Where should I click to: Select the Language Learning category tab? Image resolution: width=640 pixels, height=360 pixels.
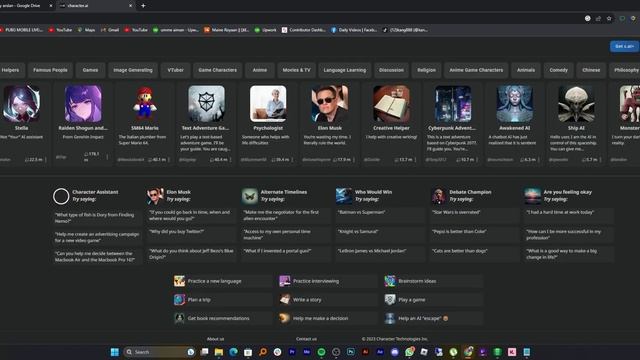345,70
